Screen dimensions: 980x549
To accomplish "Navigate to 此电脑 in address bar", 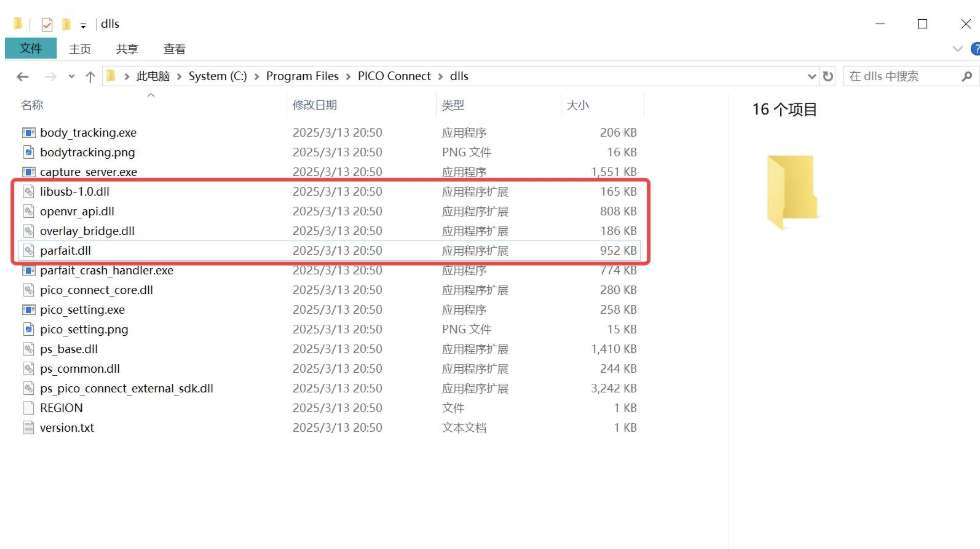I will (153, 76).
